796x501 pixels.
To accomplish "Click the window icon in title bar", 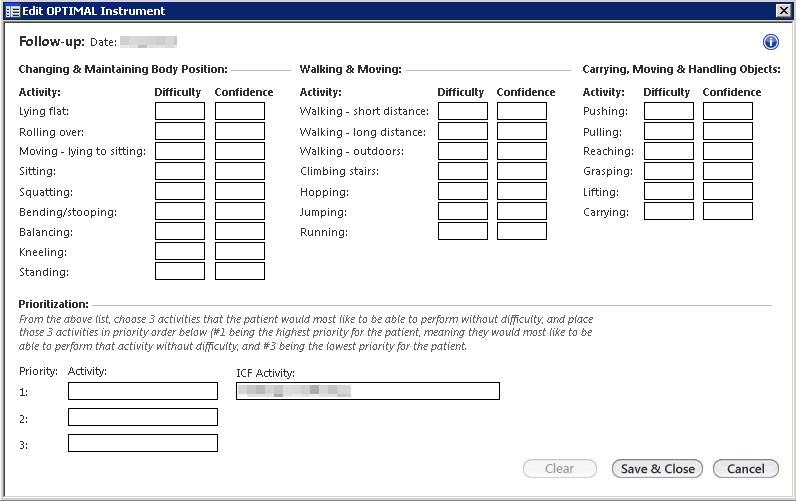I will coord(12,11).
